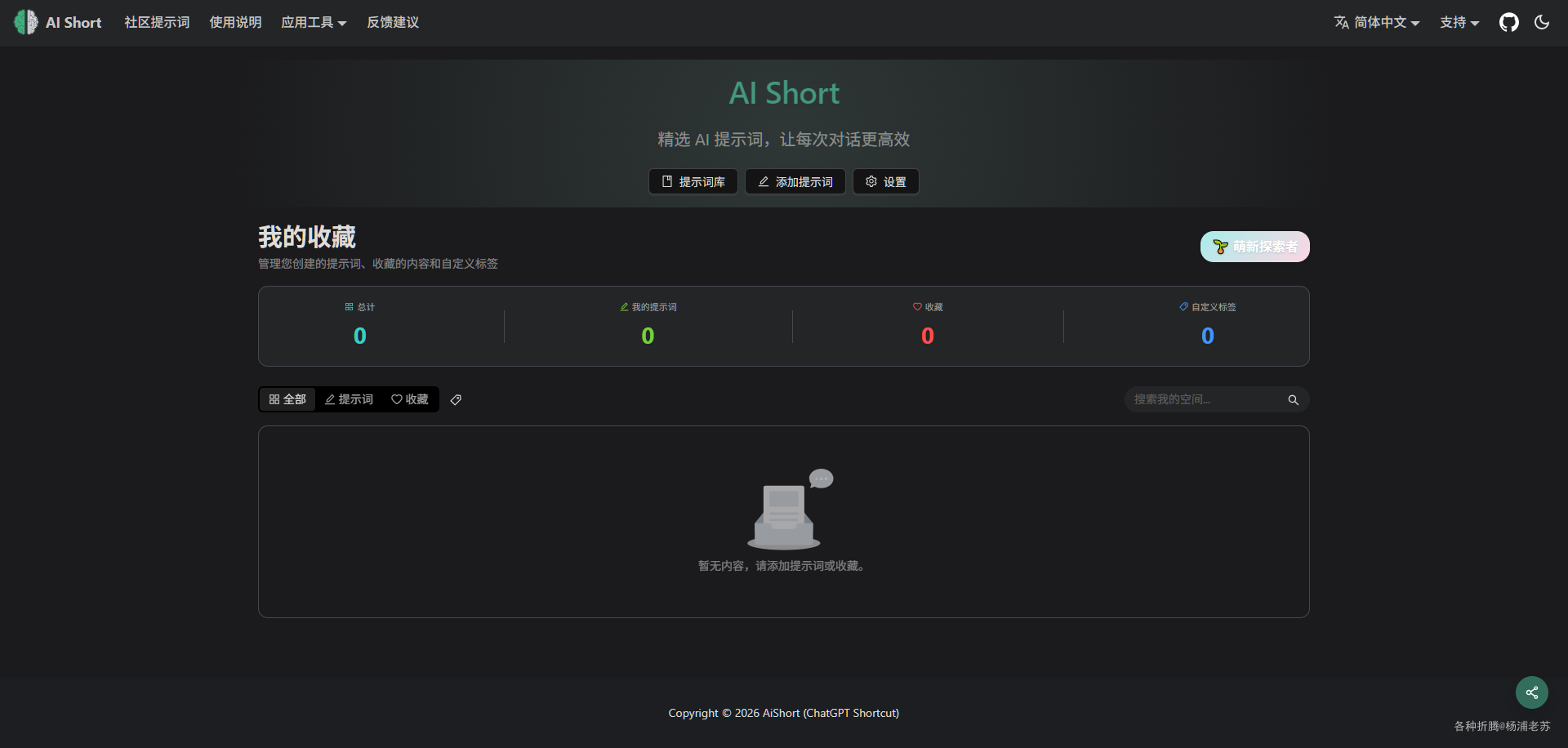
Task: Click the 提示词库 button
Action: pyautogui.click(x=693, y=181)
